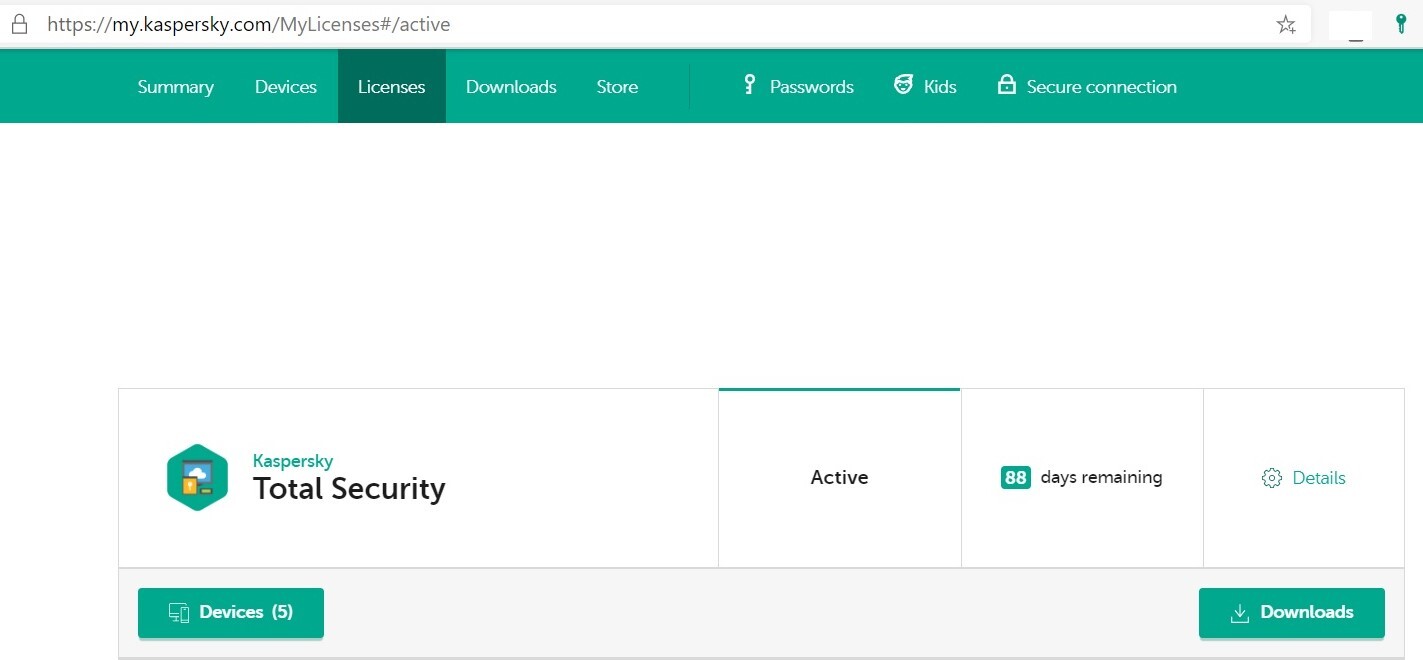Open Passwords section label

pos(812,87)
